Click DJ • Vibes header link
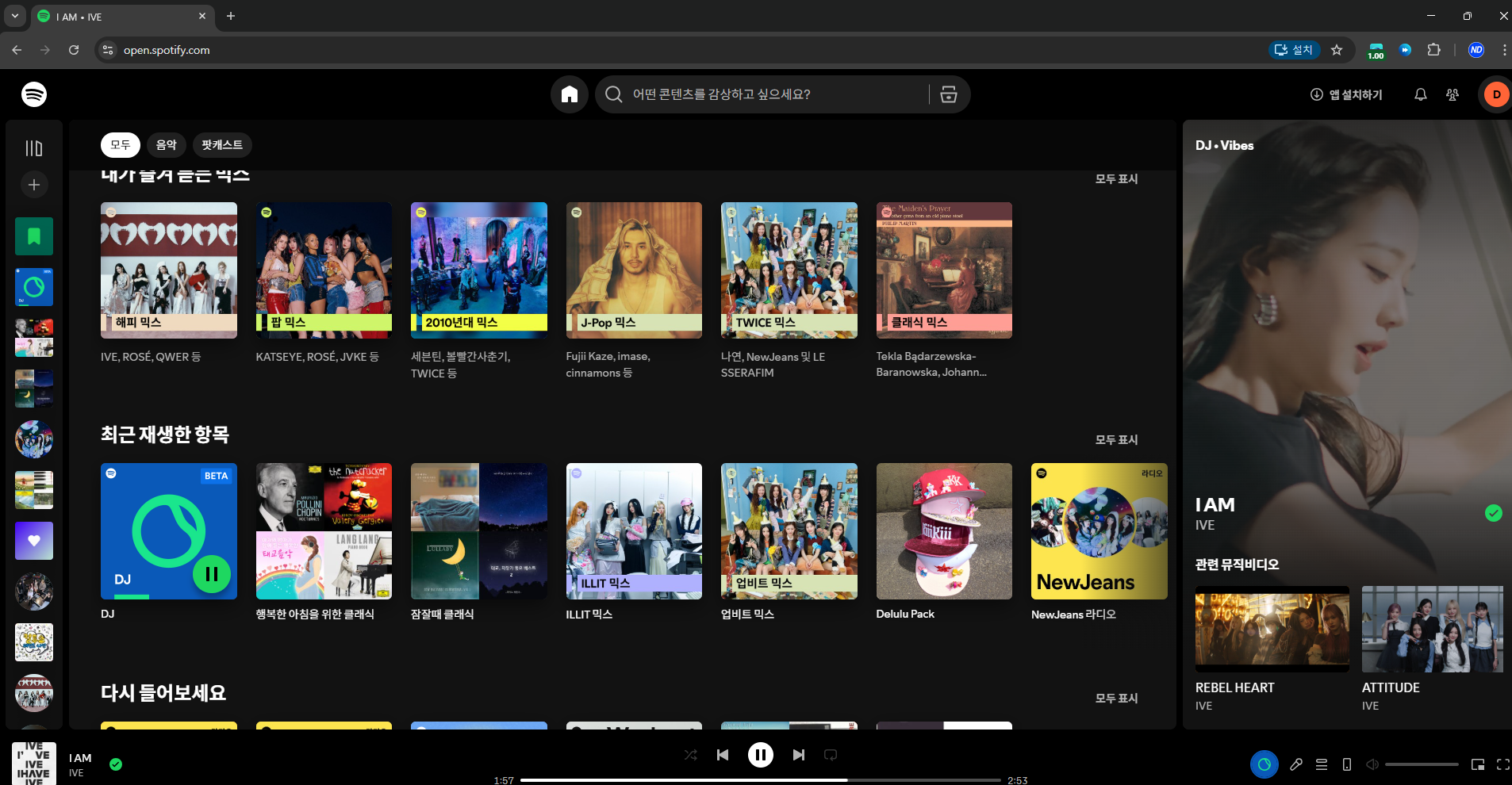 1225,145
